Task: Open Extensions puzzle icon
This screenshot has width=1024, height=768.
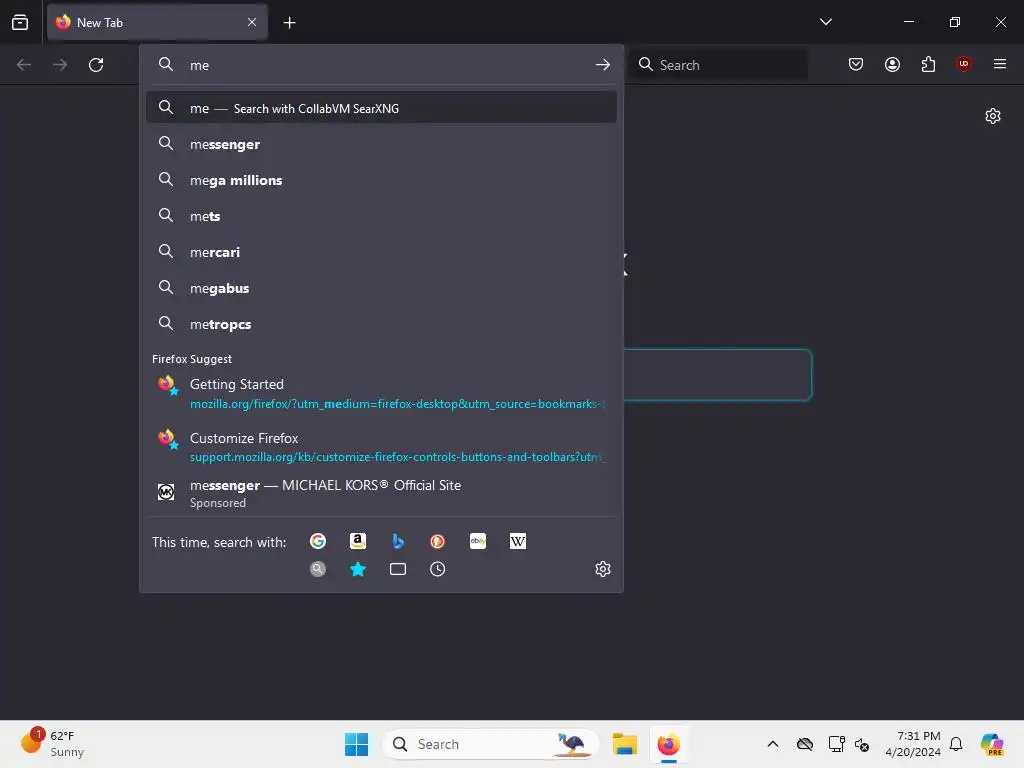Action: (928, 64)
